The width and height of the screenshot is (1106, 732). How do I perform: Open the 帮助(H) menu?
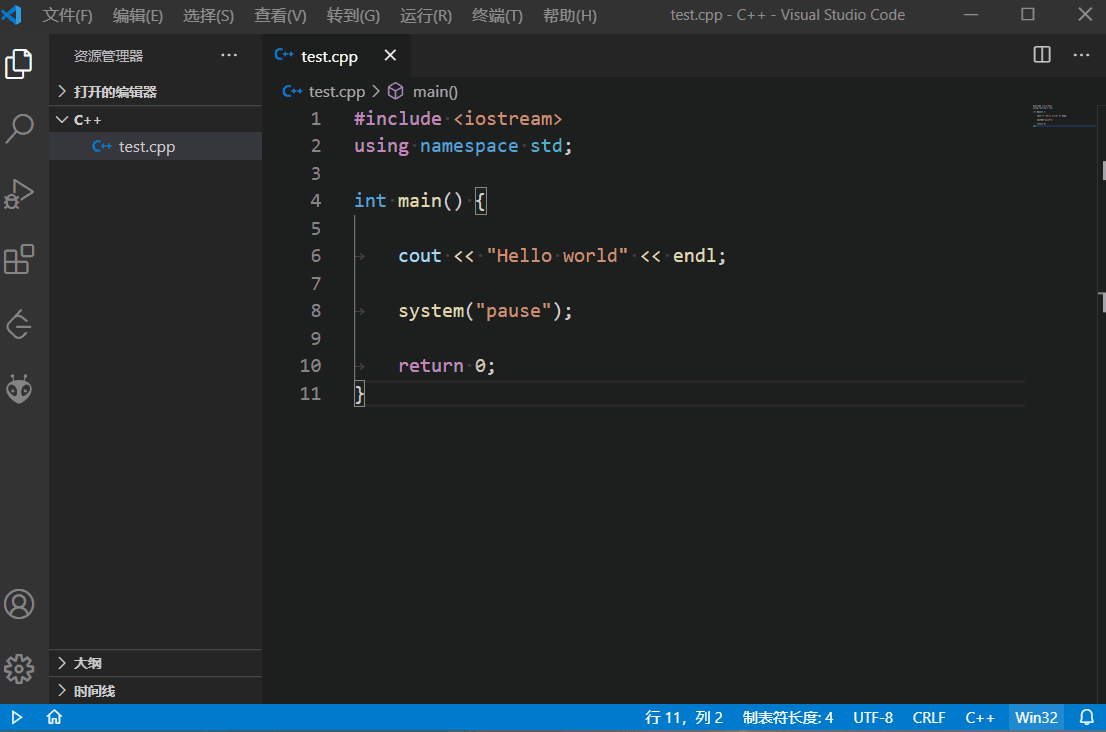(569, 15)
